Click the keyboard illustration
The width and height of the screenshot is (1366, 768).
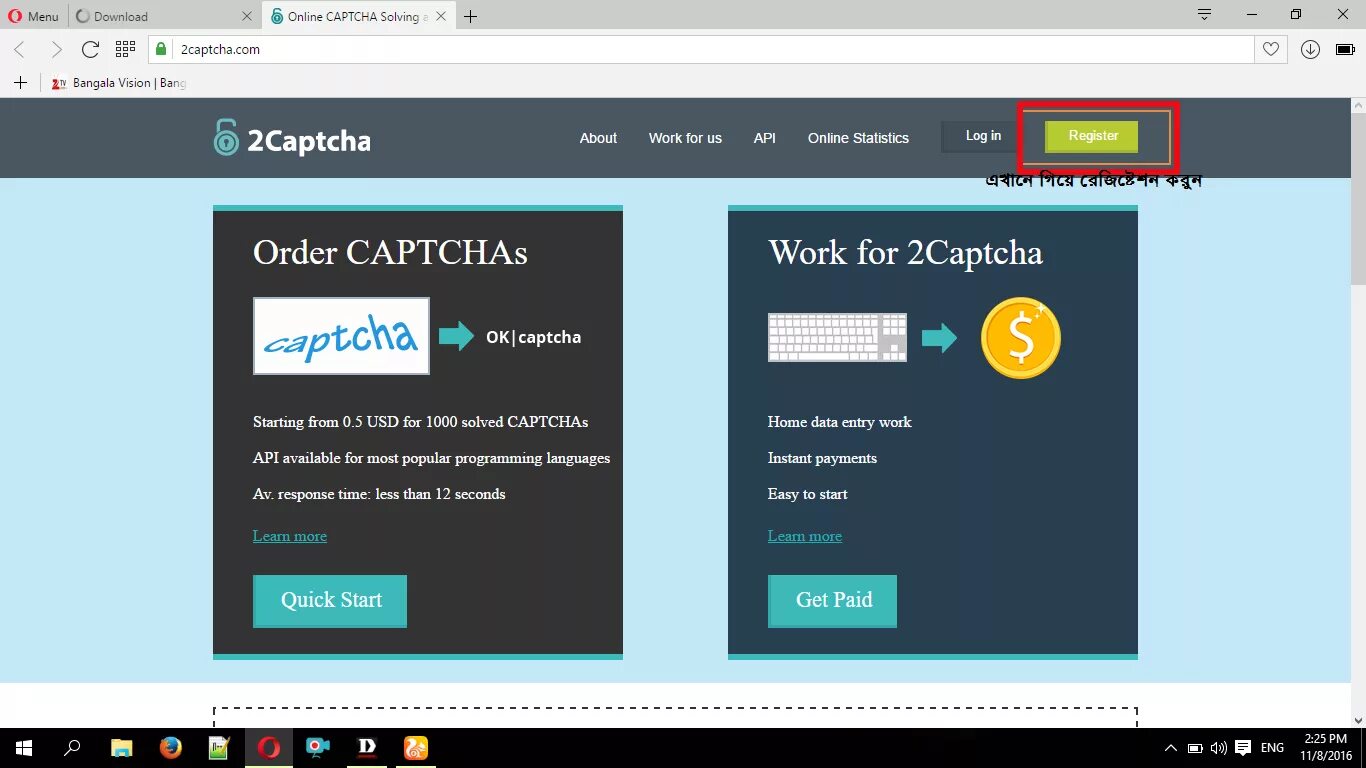click(x=837, y=337)
